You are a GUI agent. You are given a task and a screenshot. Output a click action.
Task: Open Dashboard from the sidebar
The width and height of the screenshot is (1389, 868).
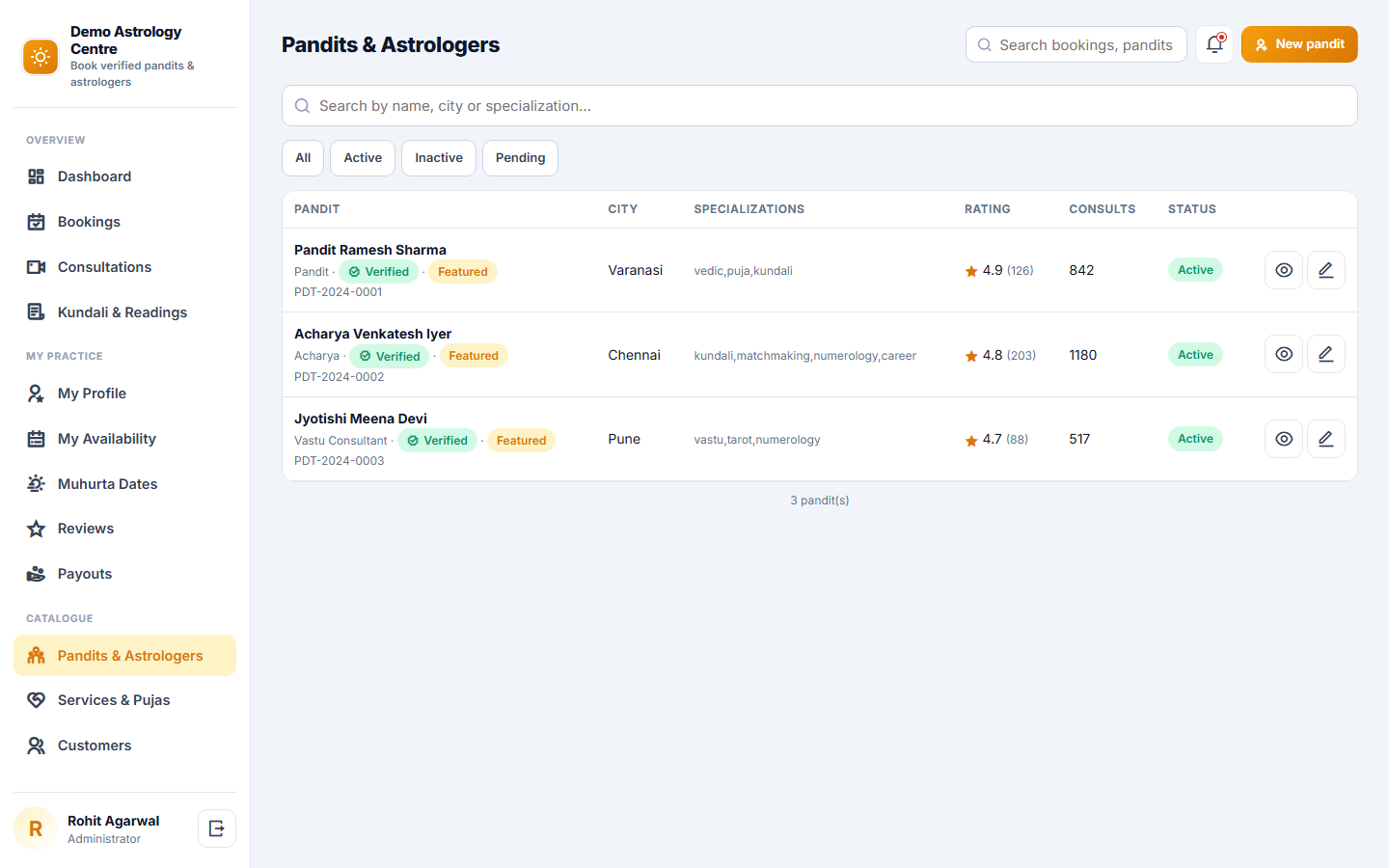(x=125, y=176)
